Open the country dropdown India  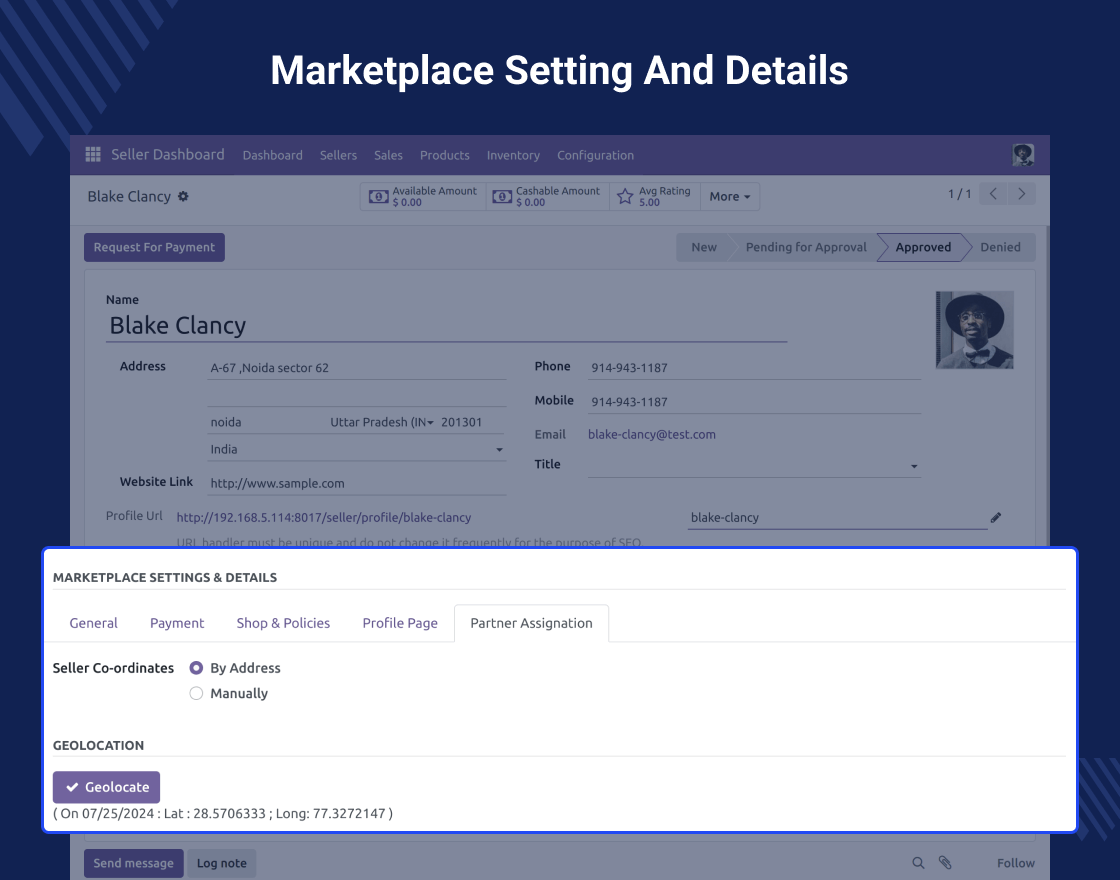point(356,449)
